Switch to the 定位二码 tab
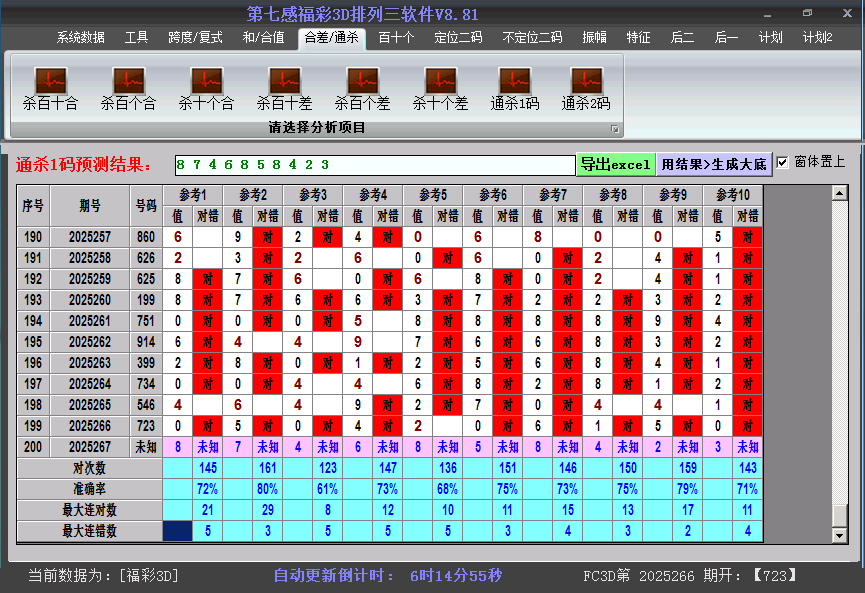 458,38
